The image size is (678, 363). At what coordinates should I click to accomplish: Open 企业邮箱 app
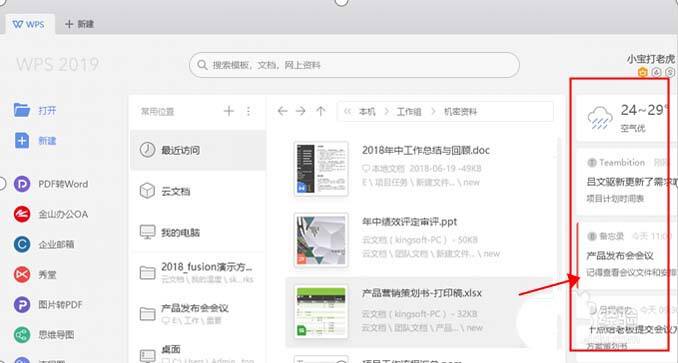[44, 245]
